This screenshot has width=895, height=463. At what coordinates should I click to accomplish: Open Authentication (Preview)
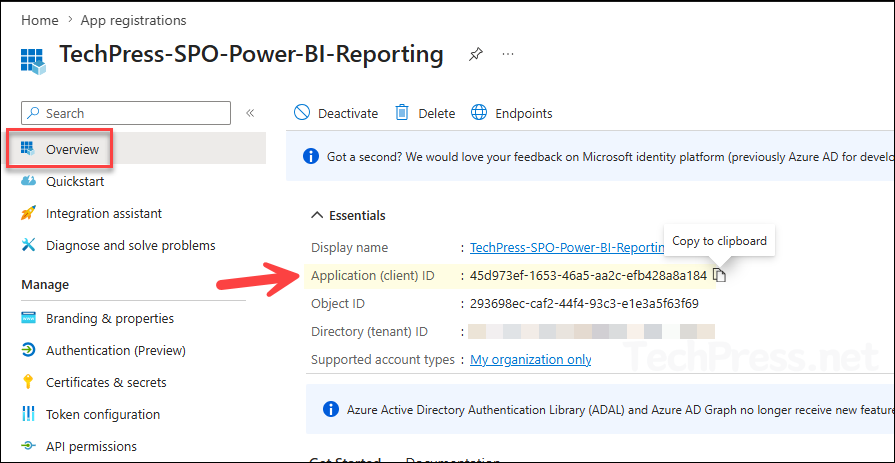pos(116,351)
